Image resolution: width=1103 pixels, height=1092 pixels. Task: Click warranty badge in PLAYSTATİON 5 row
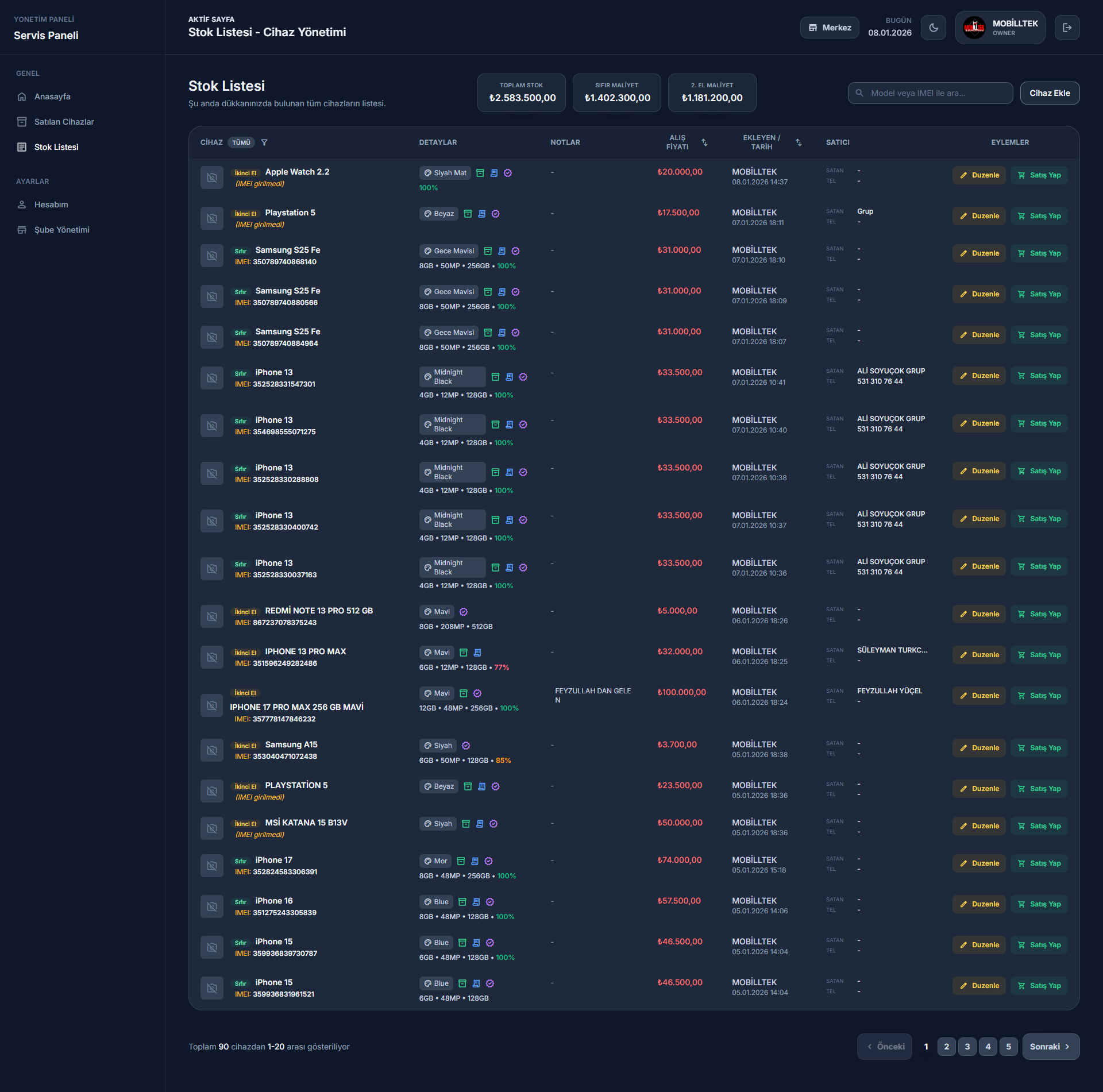click(496, 786)
